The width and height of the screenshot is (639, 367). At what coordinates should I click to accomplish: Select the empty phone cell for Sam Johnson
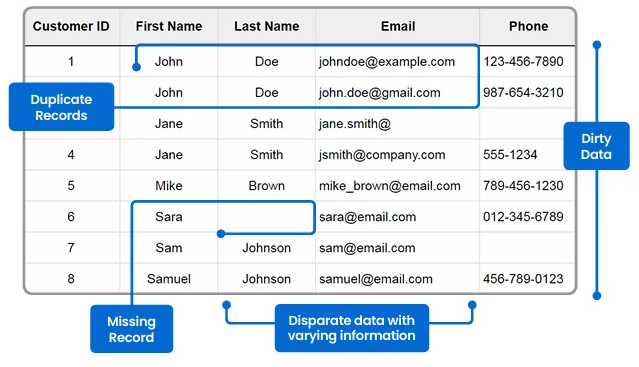coord(527,248)
